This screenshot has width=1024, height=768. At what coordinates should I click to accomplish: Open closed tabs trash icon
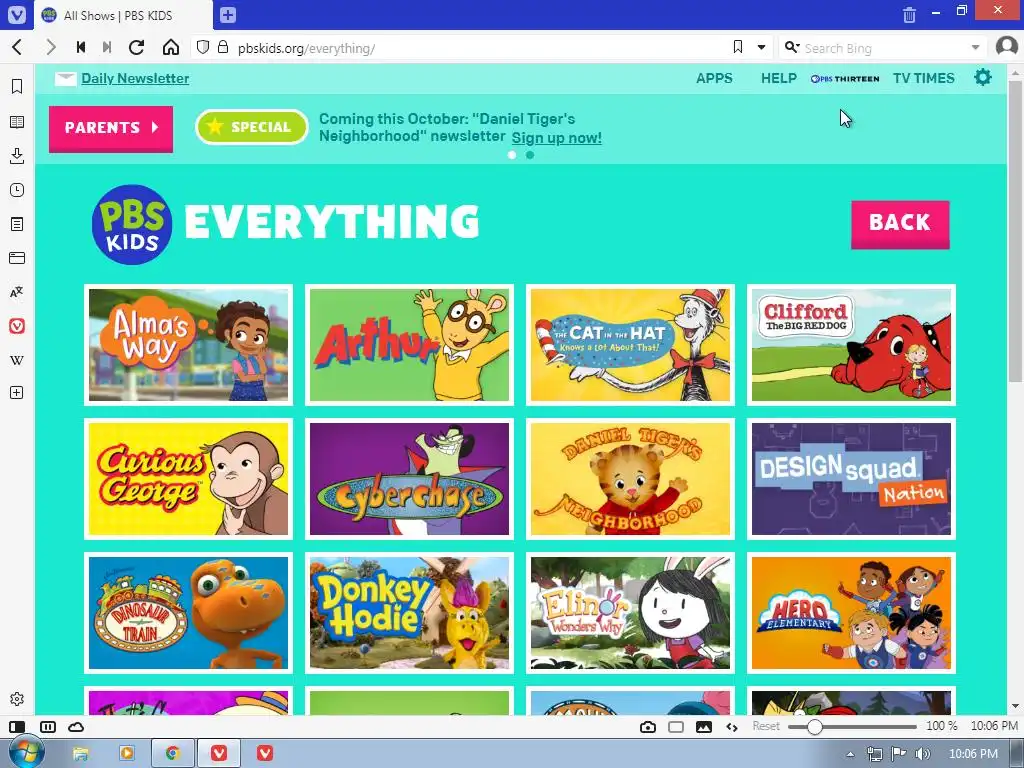pos(909,14)
